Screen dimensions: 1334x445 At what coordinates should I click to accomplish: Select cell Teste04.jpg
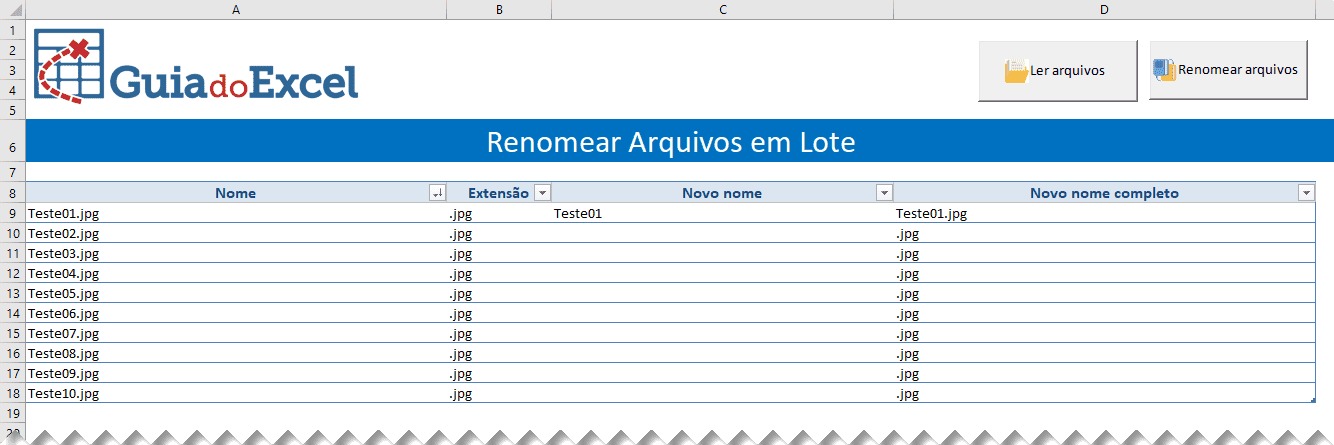pyautogui.click(x=236, y=273)
